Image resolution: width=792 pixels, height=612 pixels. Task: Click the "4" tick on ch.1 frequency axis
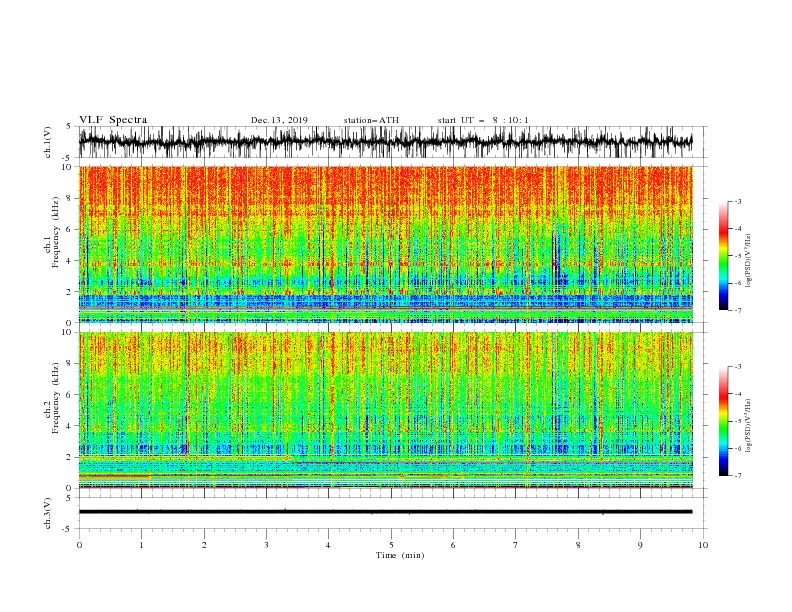(70, 261)
